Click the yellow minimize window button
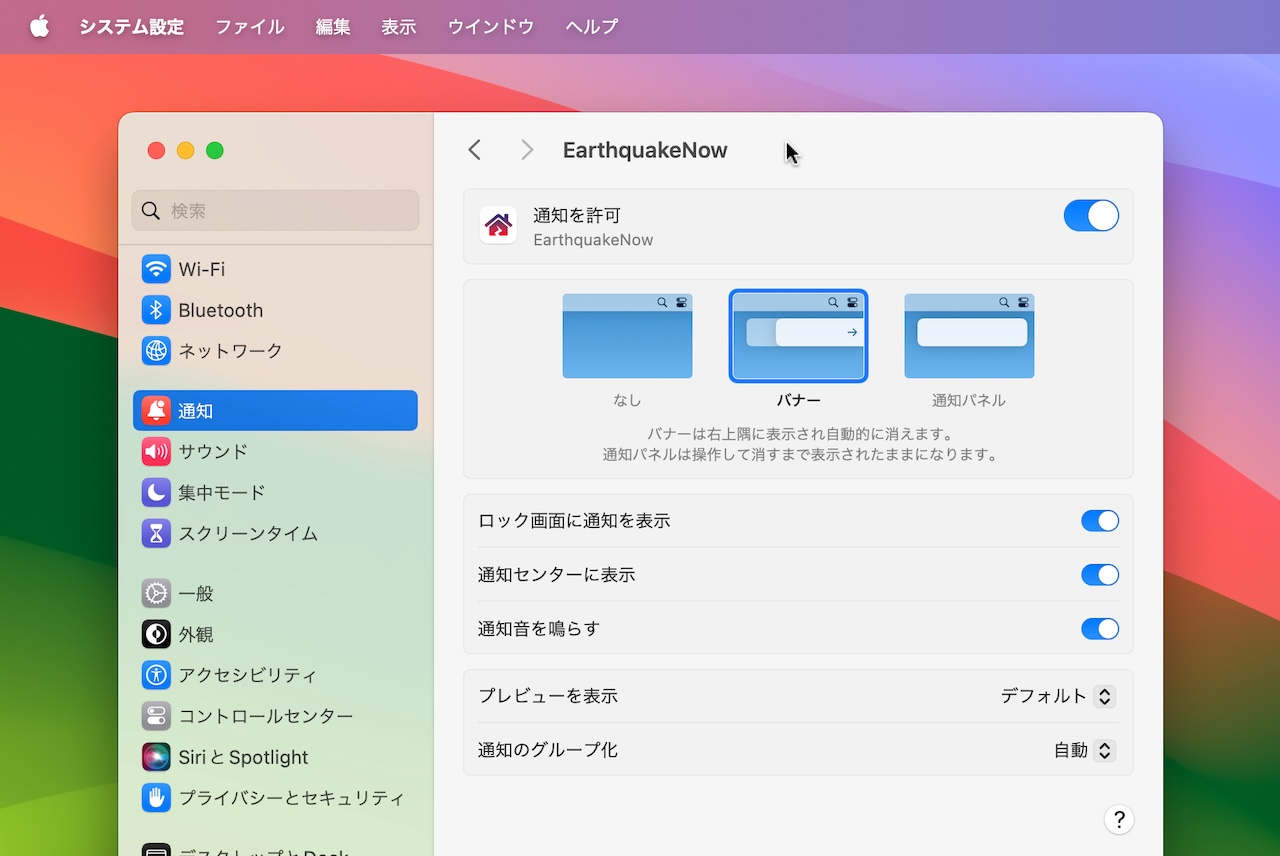The width and height of the screenshot is (1280, 856). pos(185,151)
